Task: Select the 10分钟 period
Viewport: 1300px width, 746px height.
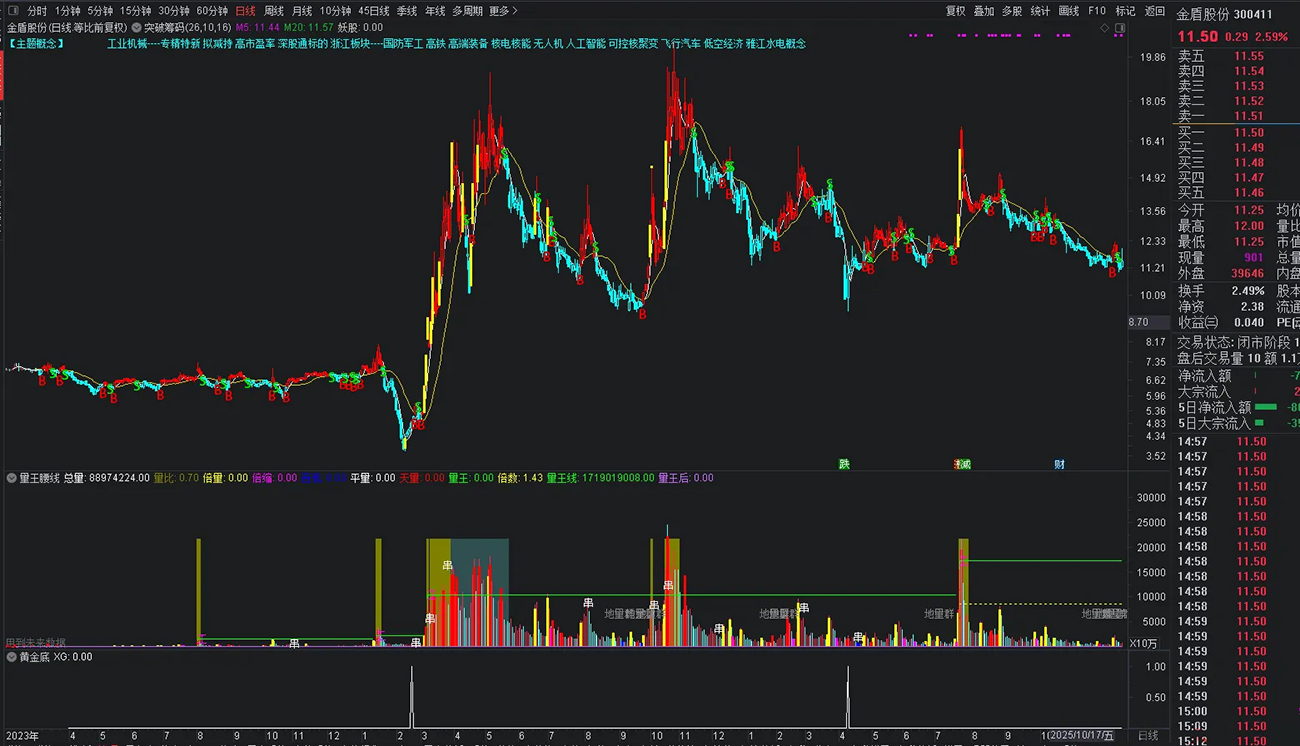Action: 336,11
